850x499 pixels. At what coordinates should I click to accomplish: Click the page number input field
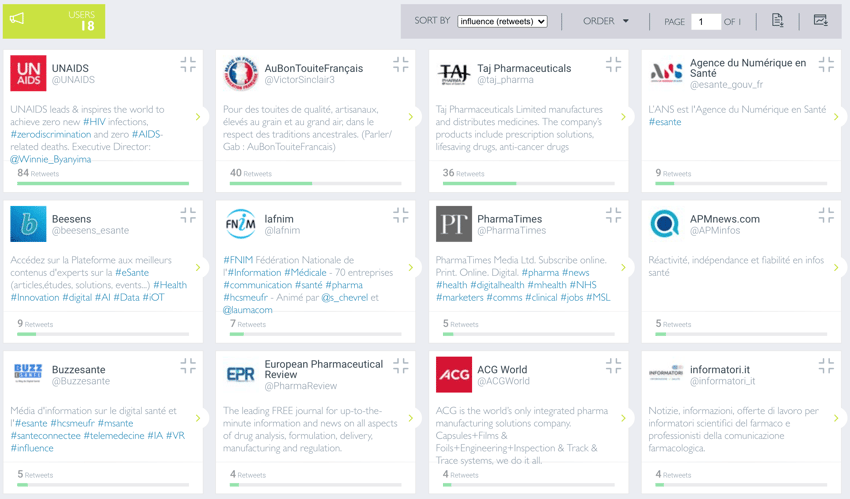pos(706,22)
